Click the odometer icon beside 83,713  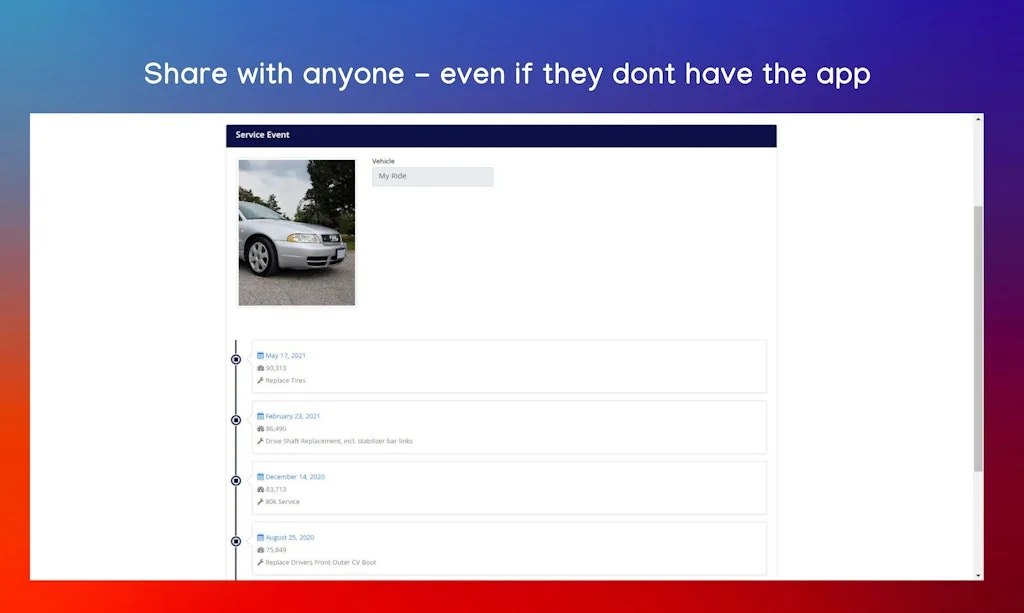(258, 489)
